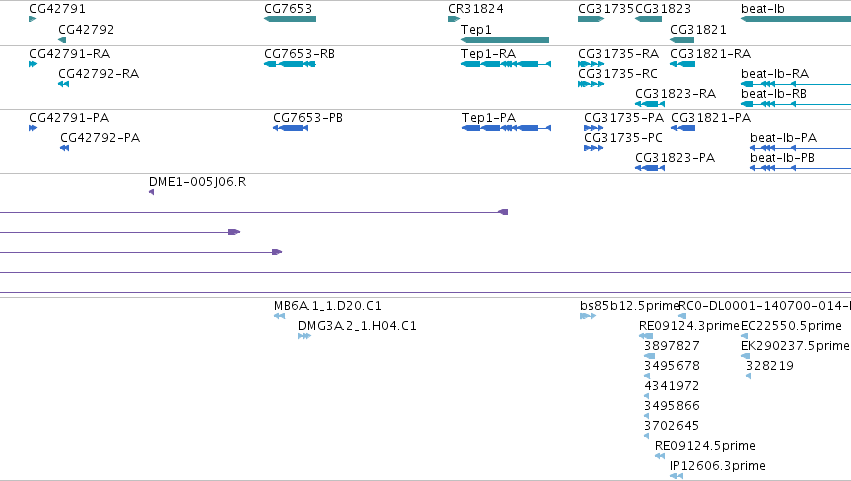
Task: Click the CG7653-RB transcript glyph
Action: (290, 64)
